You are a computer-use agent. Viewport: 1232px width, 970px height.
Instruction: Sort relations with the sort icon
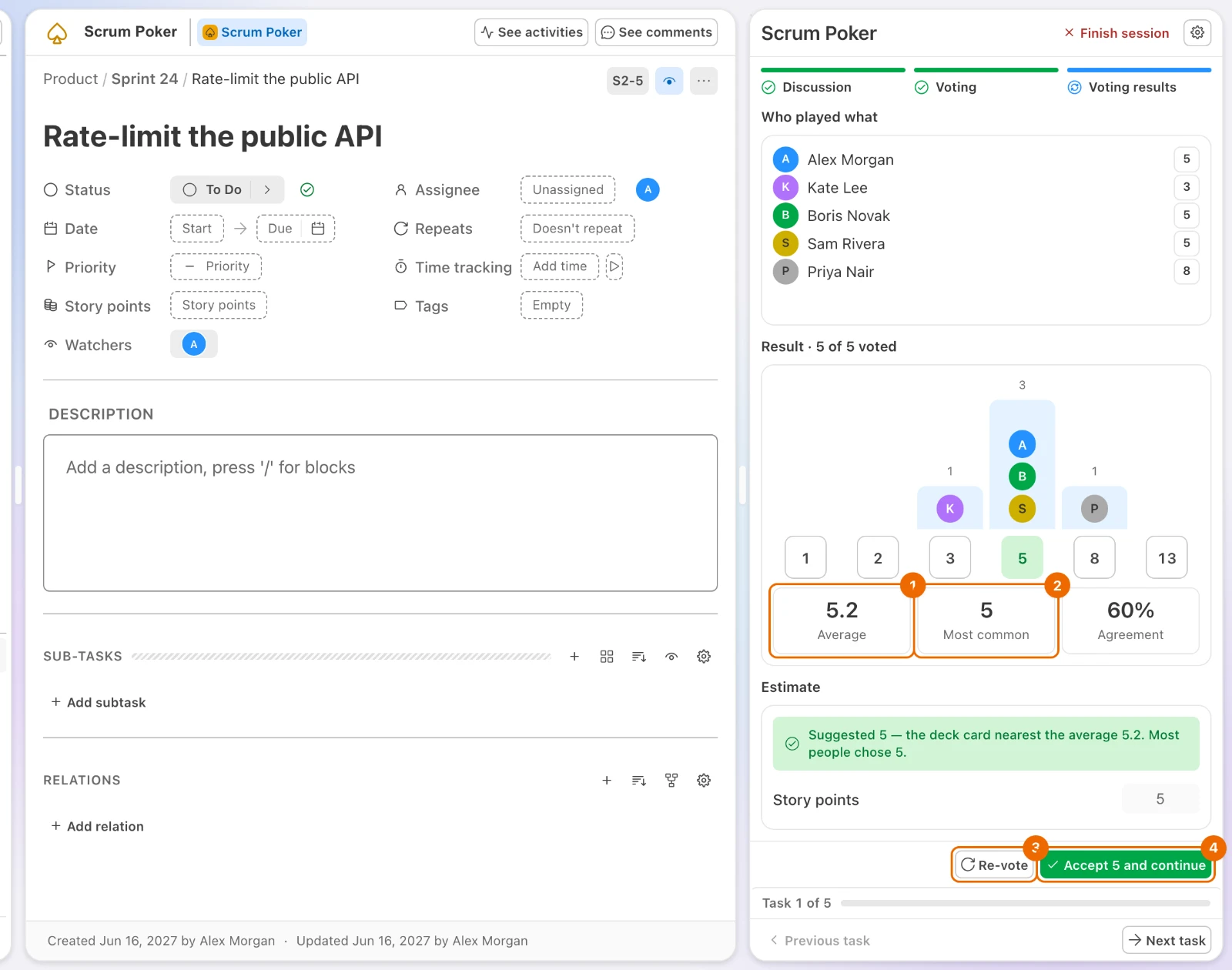click(x=639, y=781)
